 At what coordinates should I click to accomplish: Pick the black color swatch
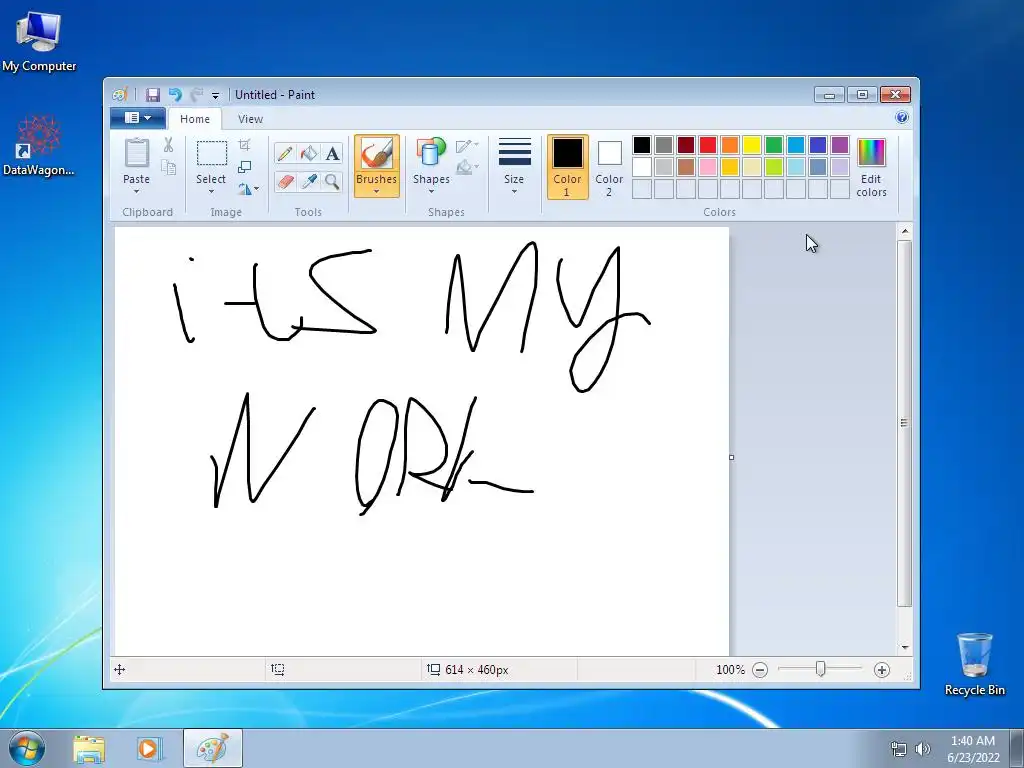(642, 145)
